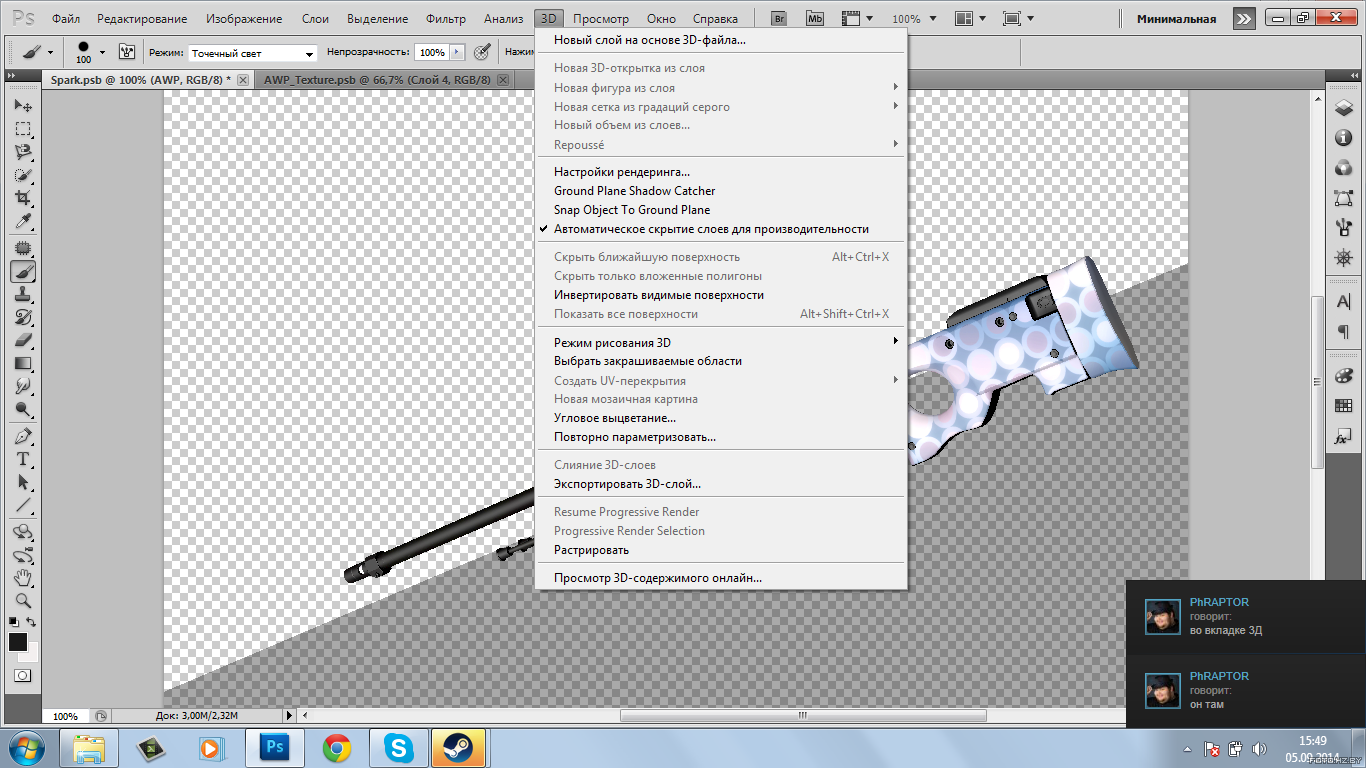Select the Clone Stamp tool
The image size is (1366, 768).
click(x=23, y=294)
